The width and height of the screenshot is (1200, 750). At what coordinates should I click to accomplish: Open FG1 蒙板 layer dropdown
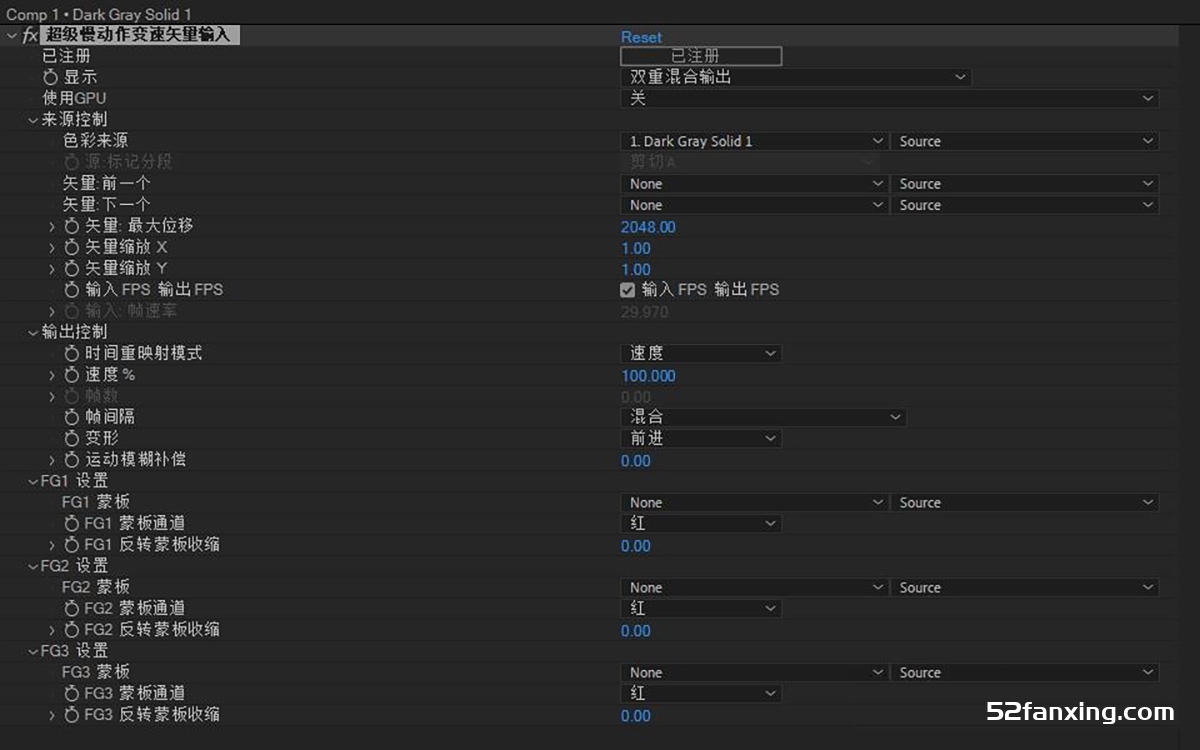pyautogui.click(x=754, y=503)
